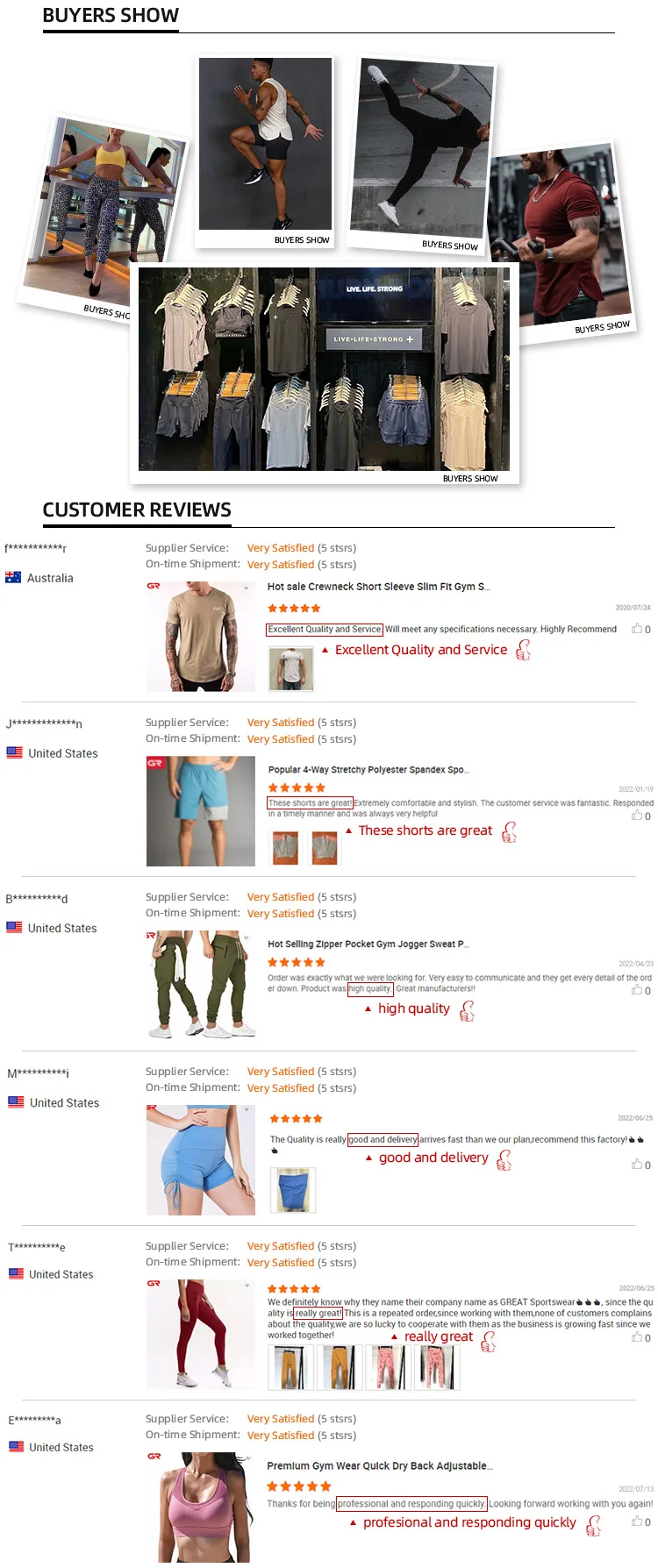Open the Hot sale Crewneck Short Sleeve product link
This screenshot has height=1568, width=658.
pos(378,587)
